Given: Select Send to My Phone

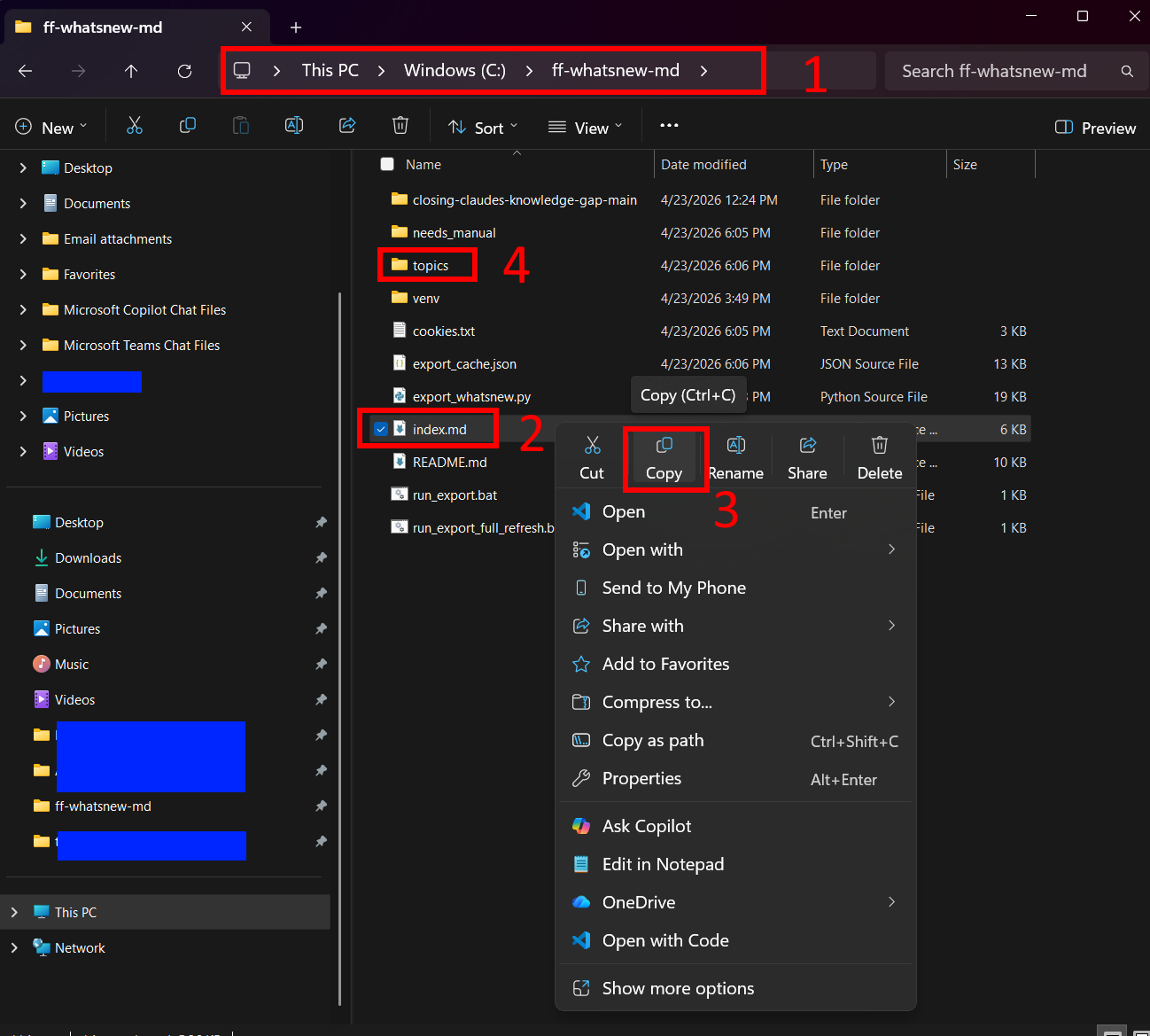Looking at the screenshot, I should click(735, 588).
